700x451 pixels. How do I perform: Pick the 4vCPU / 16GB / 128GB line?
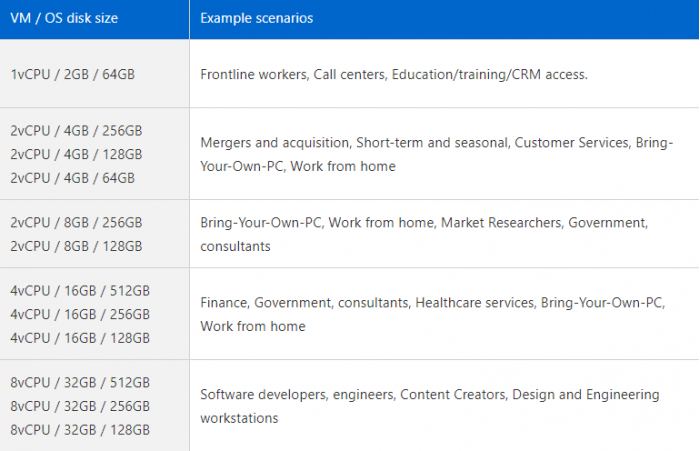tap(80, 336)
